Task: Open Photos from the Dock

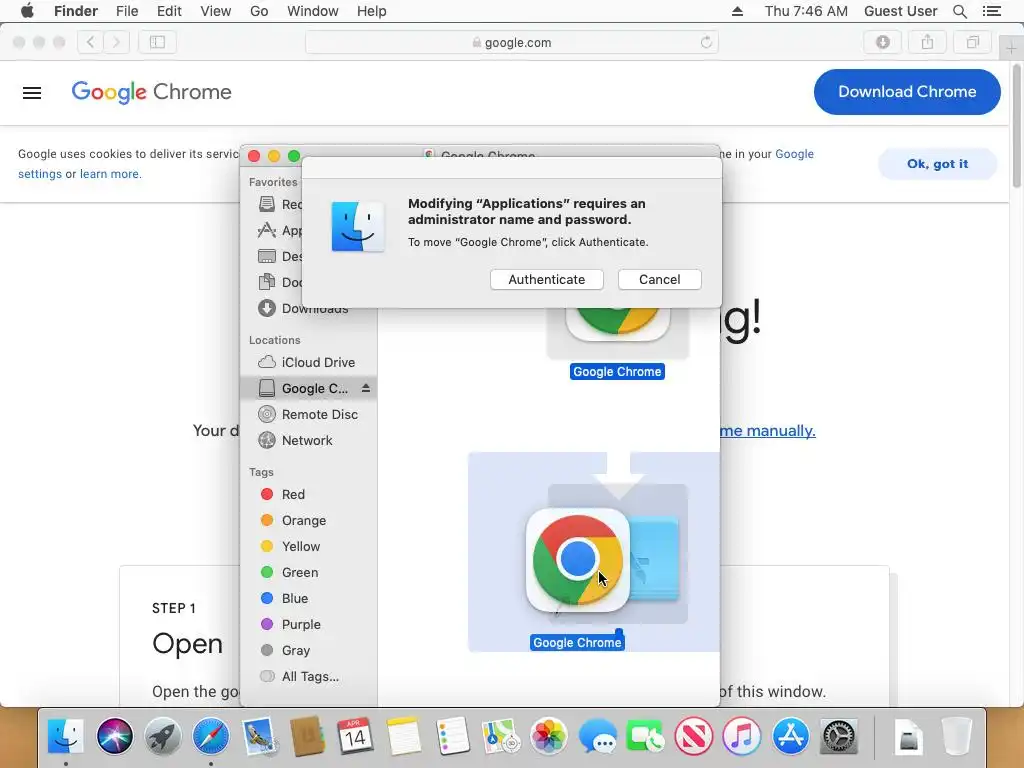Action: 549,737
